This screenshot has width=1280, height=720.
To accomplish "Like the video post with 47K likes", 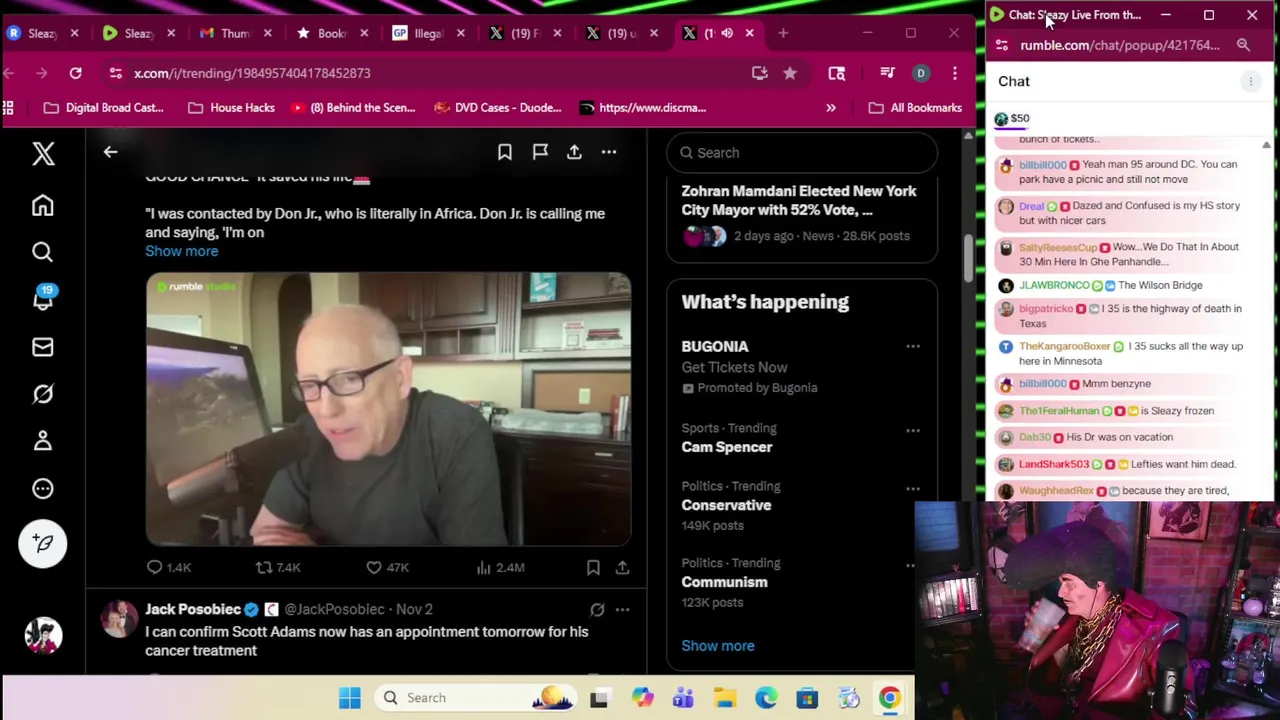I will pos(387,567).
